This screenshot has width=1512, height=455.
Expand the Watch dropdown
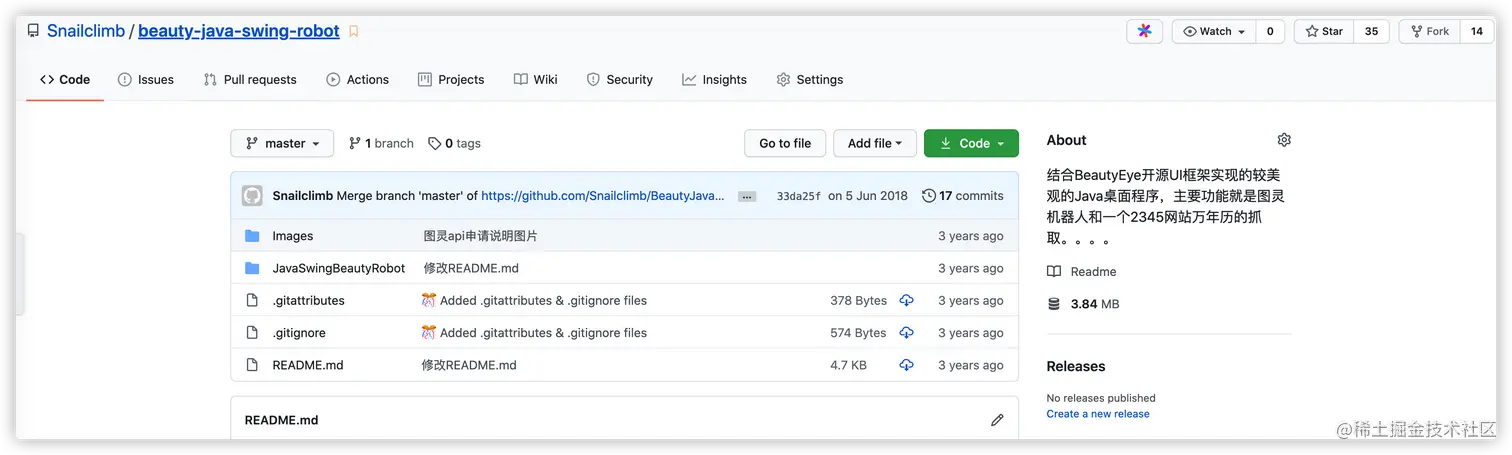pyautogui.click(x=1214, y=31)
